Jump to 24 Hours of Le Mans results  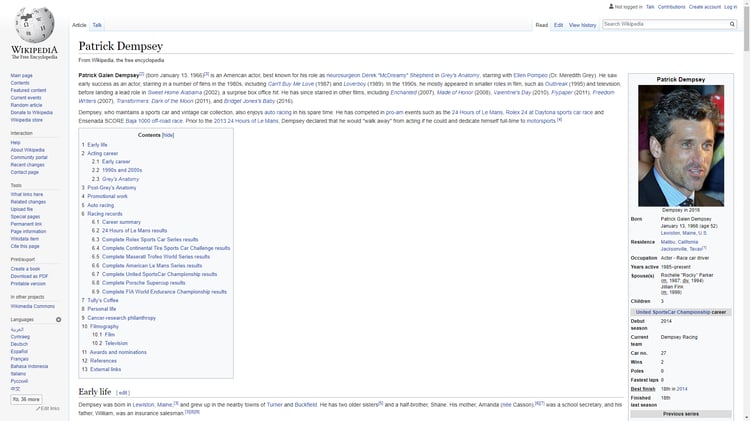134,231
